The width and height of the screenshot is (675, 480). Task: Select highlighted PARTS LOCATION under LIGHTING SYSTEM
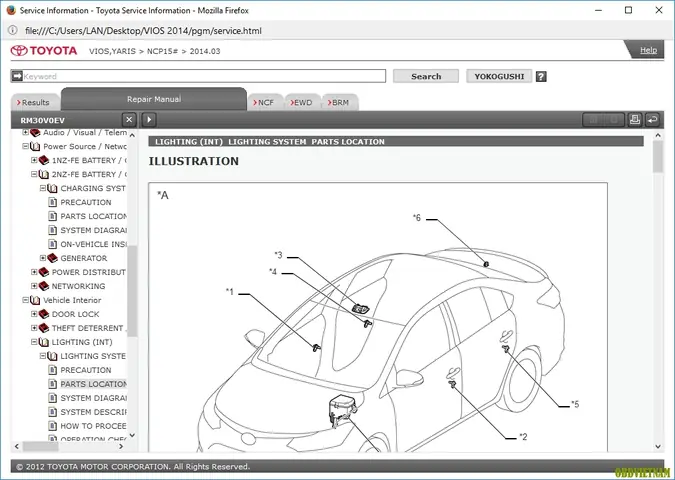pyautogui.click(x=93, y=384)
